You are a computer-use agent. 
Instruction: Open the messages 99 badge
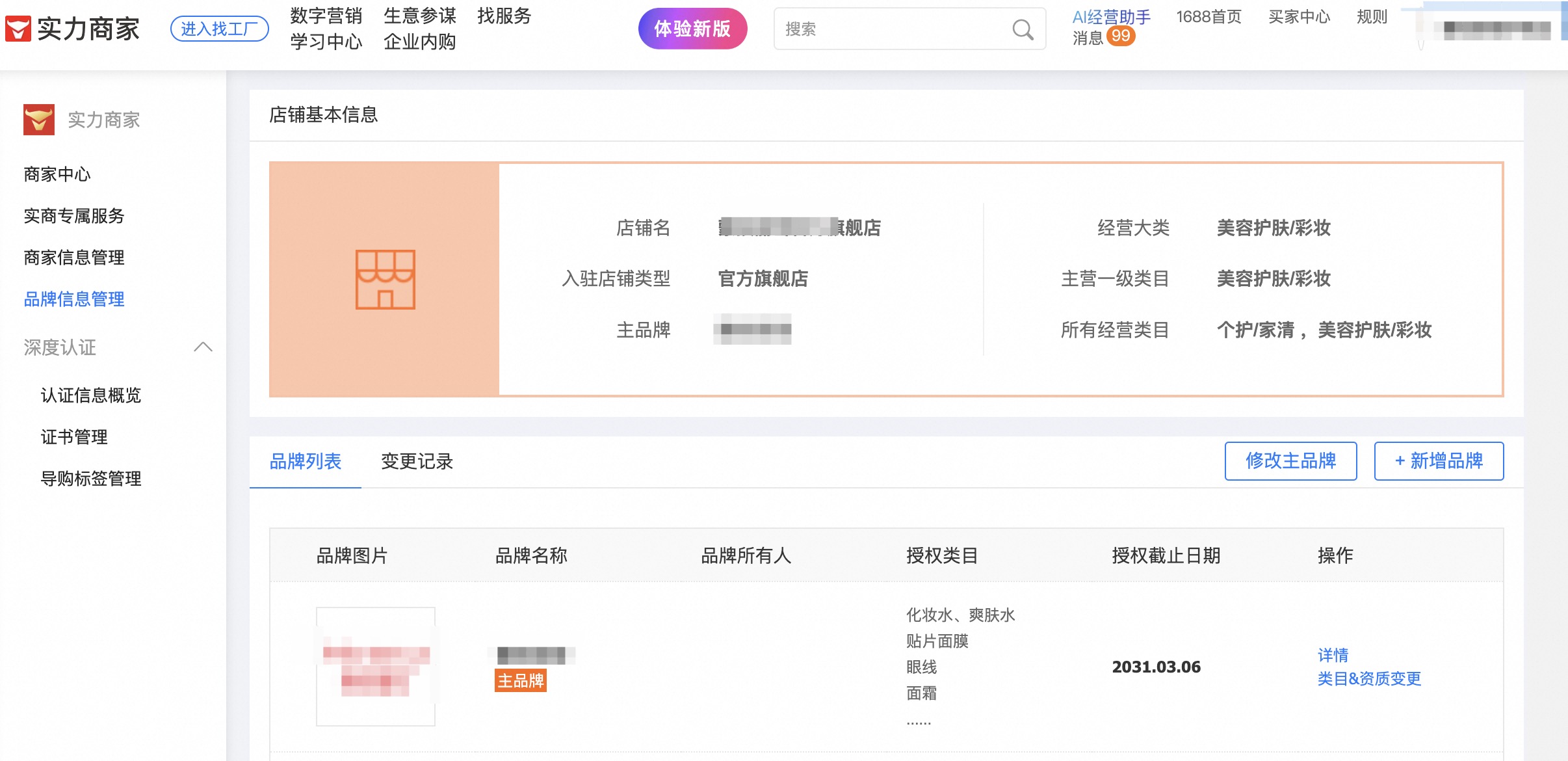coord(1121,36)
